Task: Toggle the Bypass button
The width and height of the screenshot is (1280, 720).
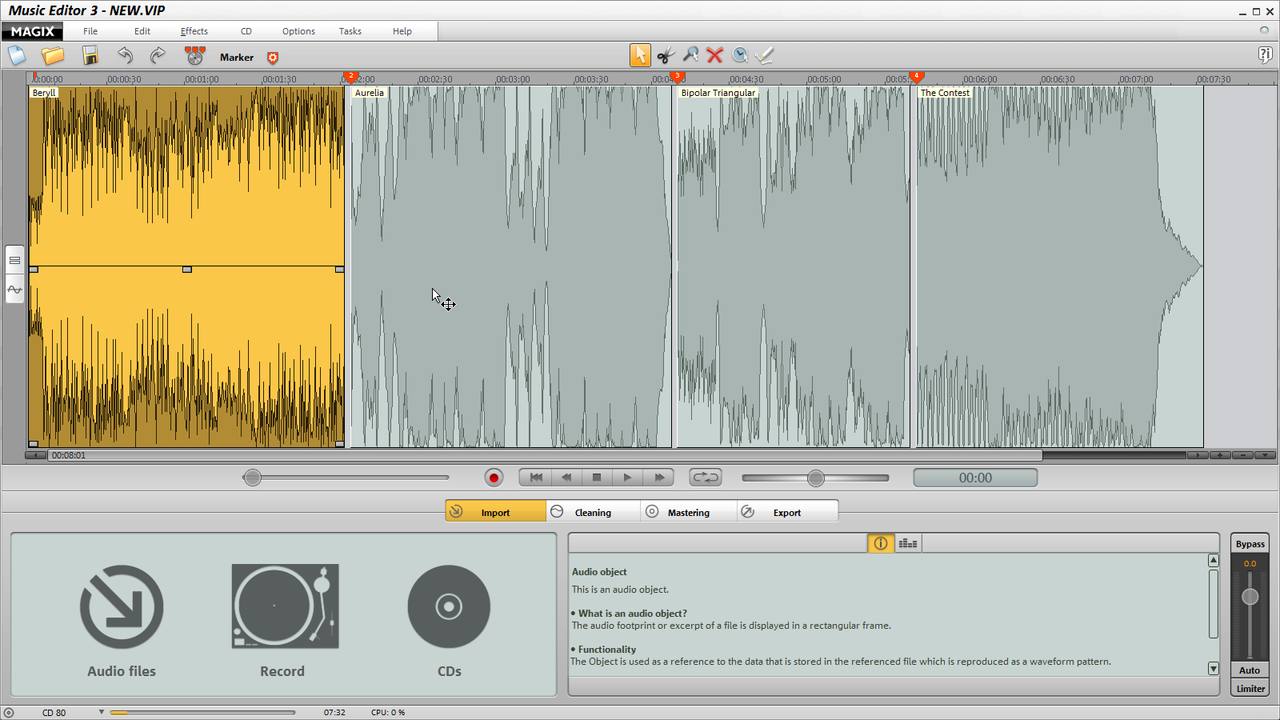Action: coord(1250,544)
